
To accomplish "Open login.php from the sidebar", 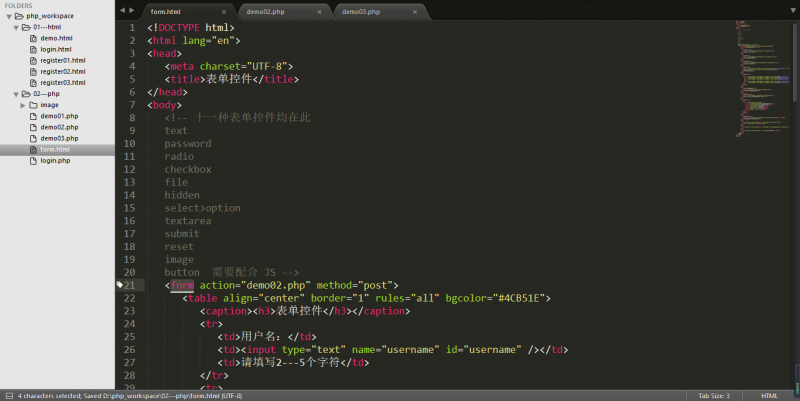I will tap(55, 160).
